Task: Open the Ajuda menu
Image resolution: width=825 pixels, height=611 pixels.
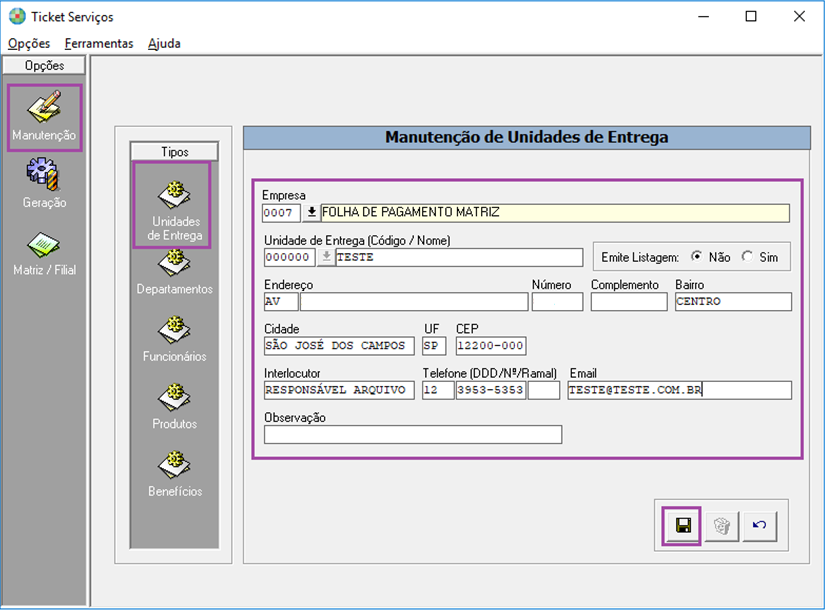Action: [x=164, y=44]
